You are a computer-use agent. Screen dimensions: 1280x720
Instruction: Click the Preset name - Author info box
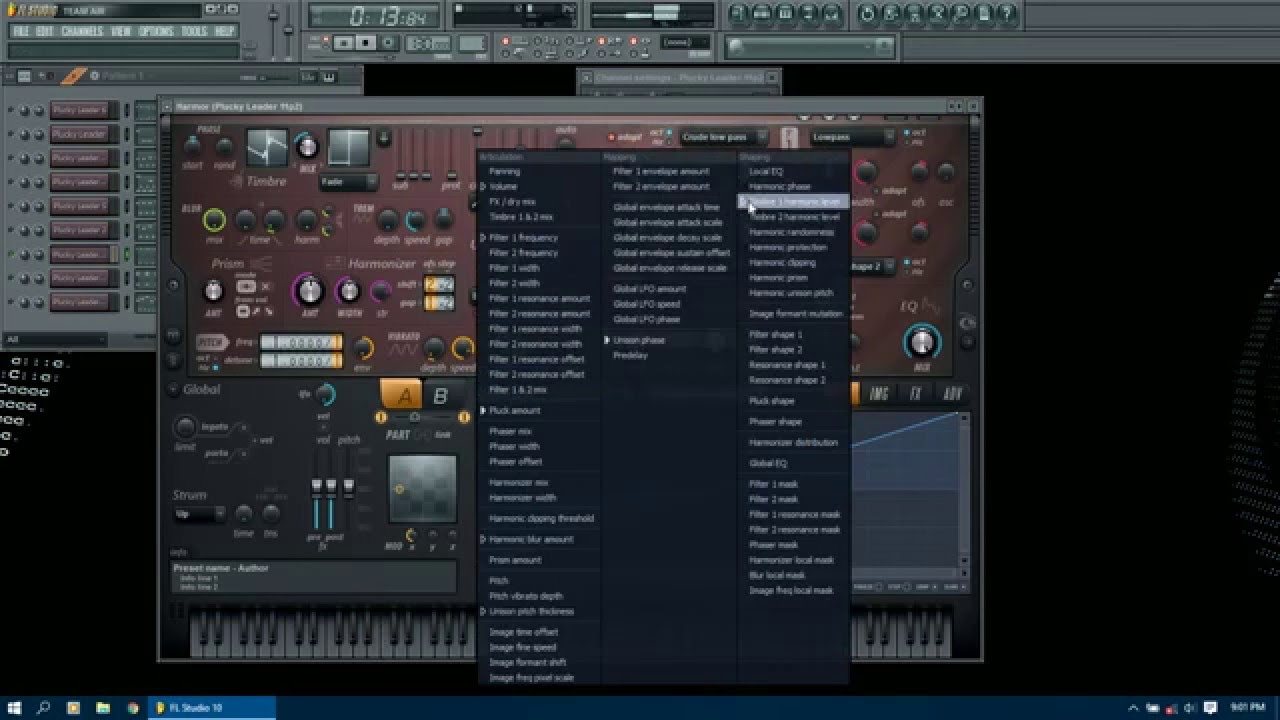pyautogui.click(x=314, y=577)
